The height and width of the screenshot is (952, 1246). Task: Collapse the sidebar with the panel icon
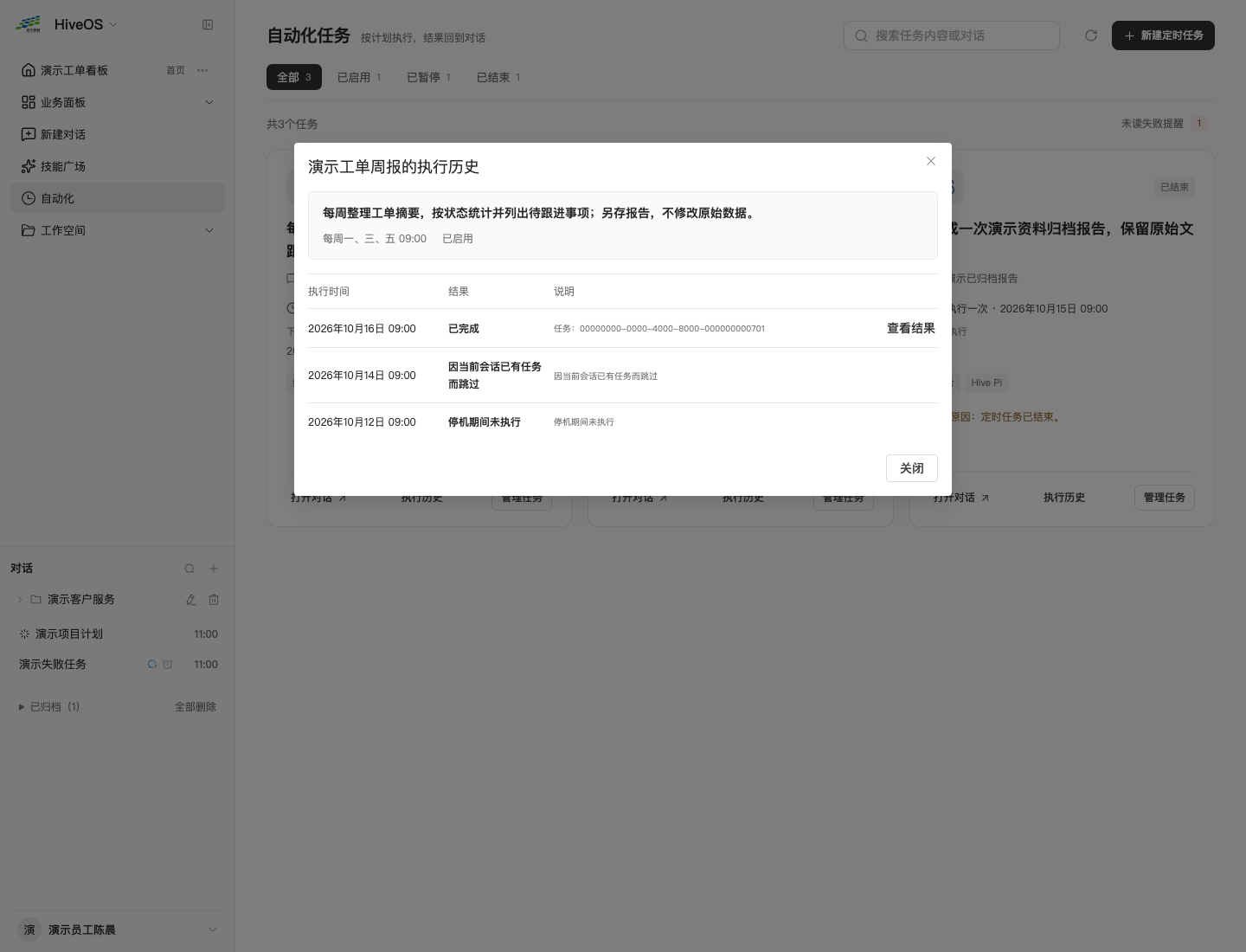click(208, 24)
